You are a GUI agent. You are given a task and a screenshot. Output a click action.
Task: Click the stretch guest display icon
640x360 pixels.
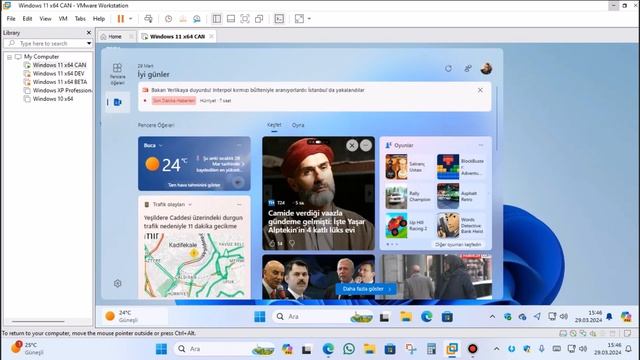coord(299,19)
